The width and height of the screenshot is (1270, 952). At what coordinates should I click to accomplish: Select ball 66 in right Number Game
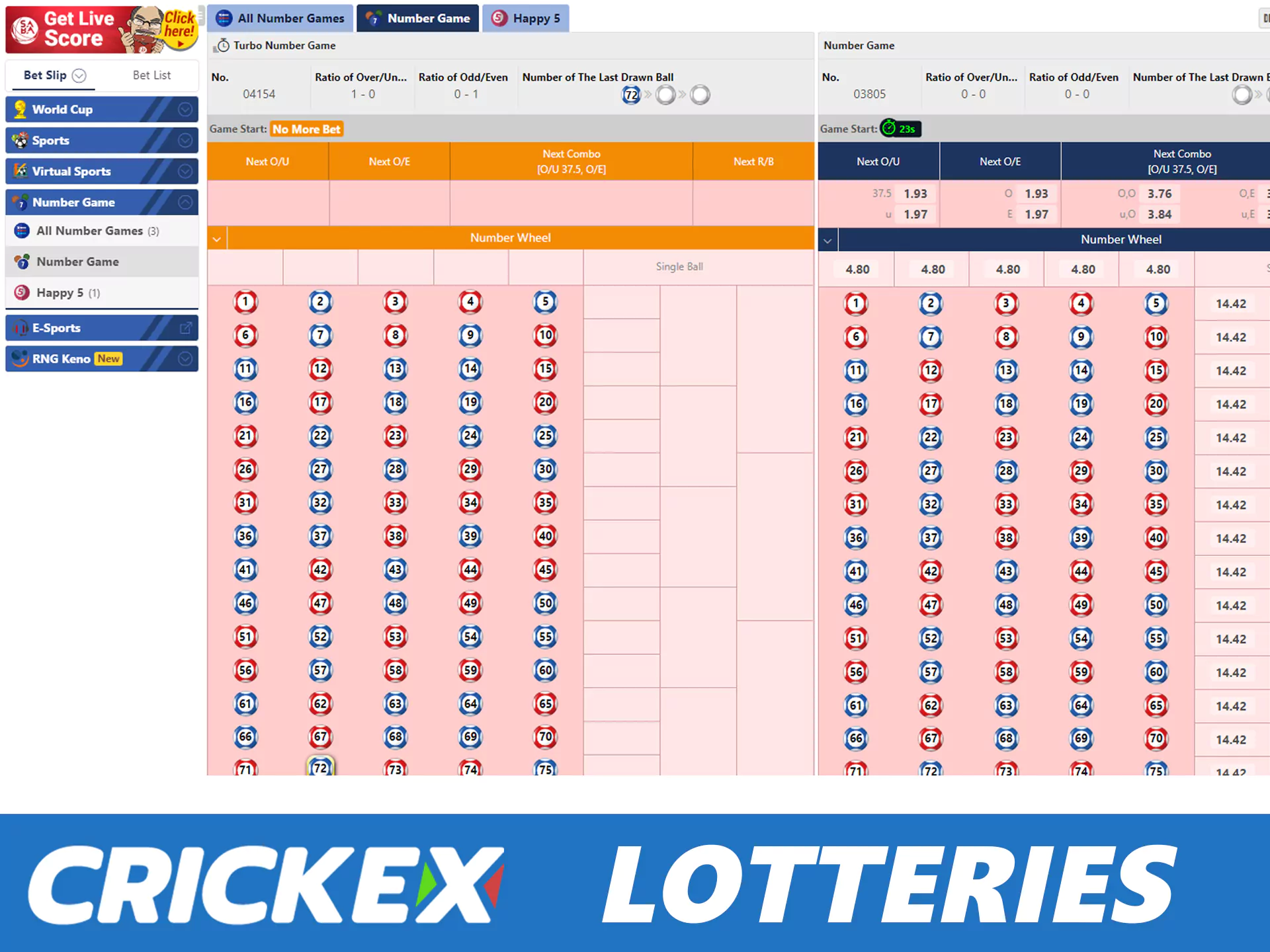856,738
